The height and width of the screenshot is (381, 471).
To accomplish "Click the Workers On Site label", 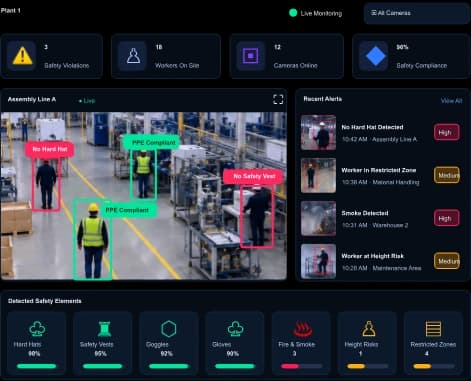I will 177,66.
